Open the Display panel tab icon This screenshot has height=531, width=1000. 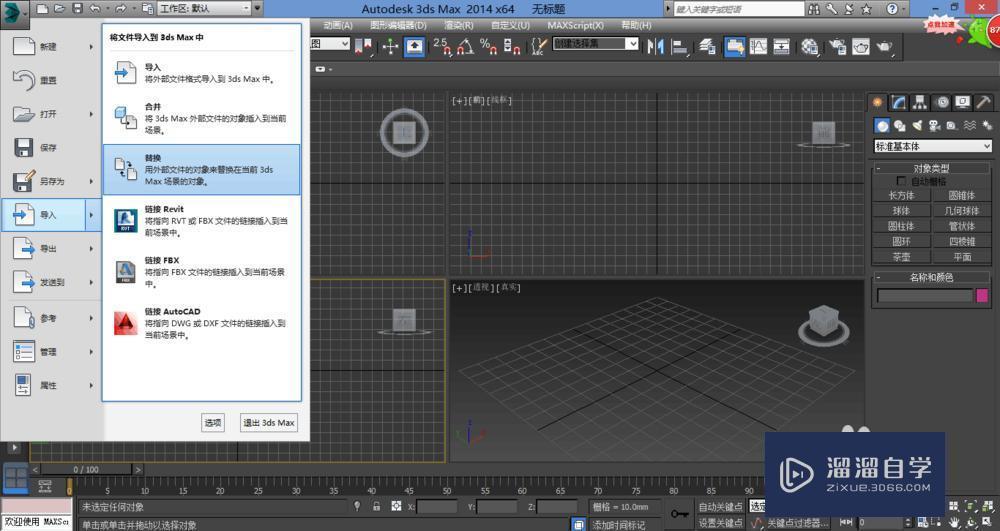point(962,102)
